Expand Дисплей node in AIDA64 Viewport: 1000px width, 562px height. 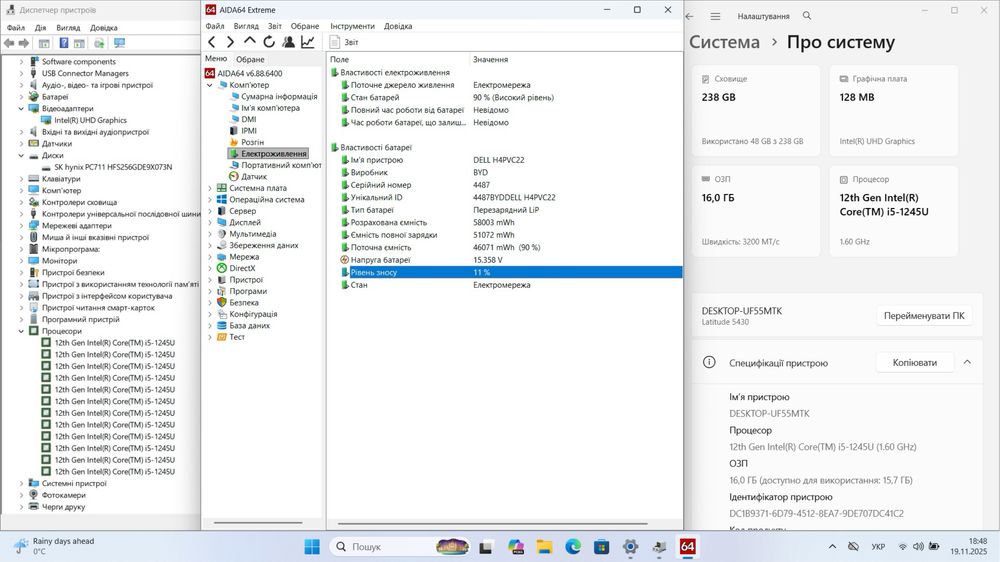[x=210, y=223]
